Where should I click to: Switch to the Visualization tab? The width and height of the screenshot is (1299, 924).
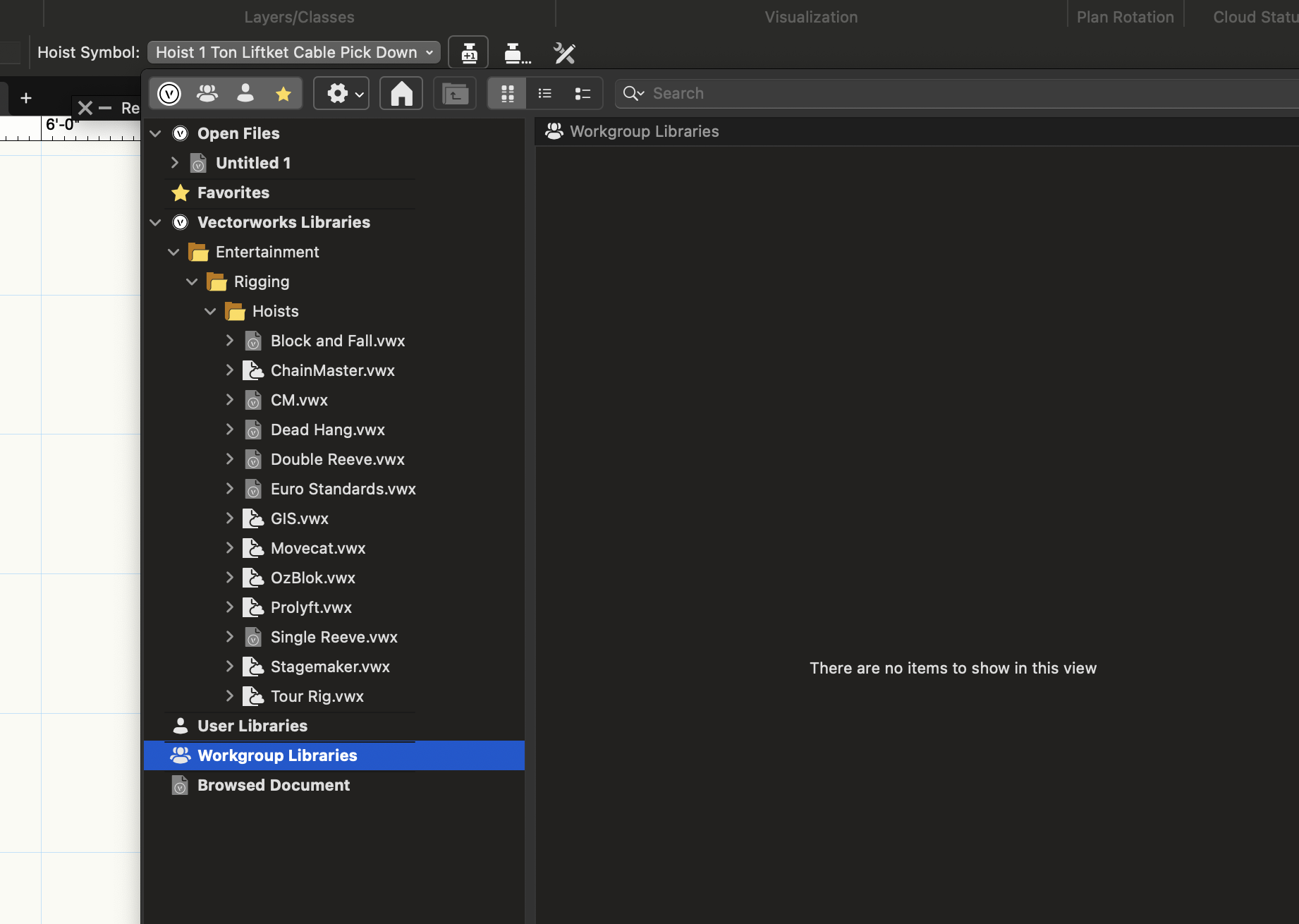pyautogui.click(x=810, y=16)
